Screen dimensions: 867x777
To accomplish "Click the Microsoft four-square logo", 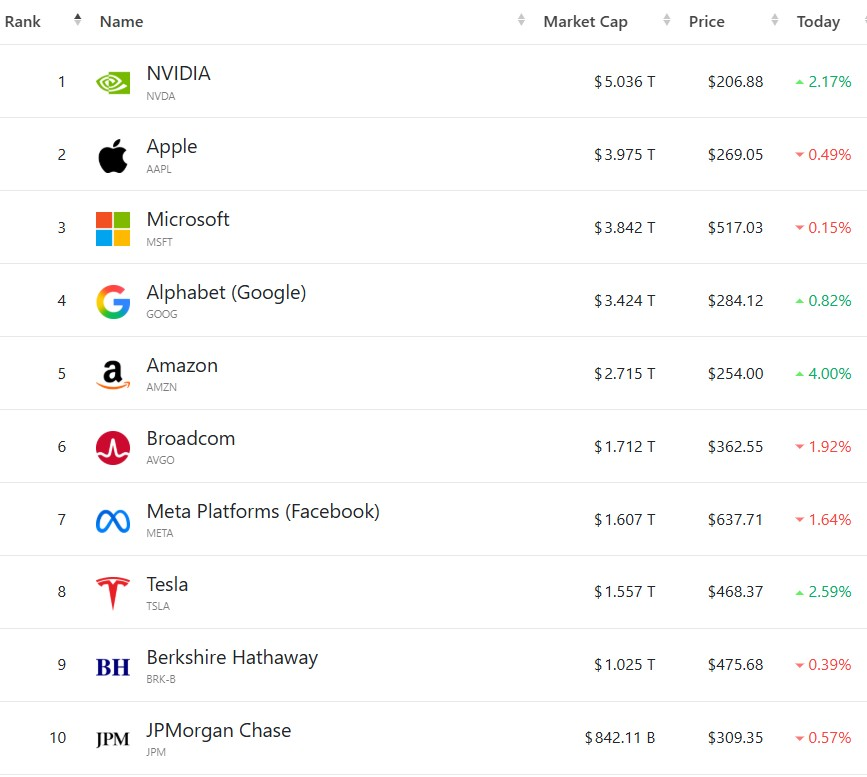I will click(x=113, y=229).
